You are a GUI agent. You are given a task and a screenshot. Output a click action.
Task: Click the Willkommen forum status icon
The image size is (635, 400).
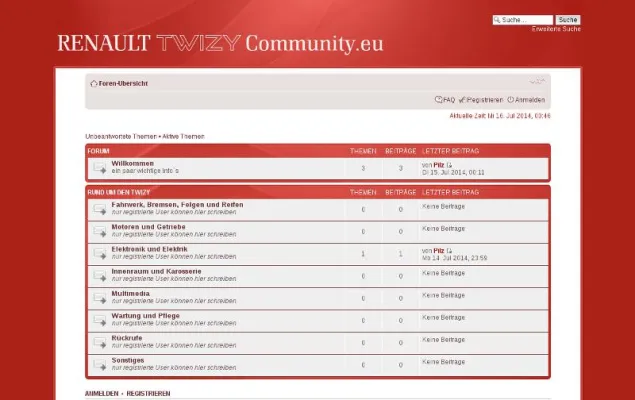[99, 168]
